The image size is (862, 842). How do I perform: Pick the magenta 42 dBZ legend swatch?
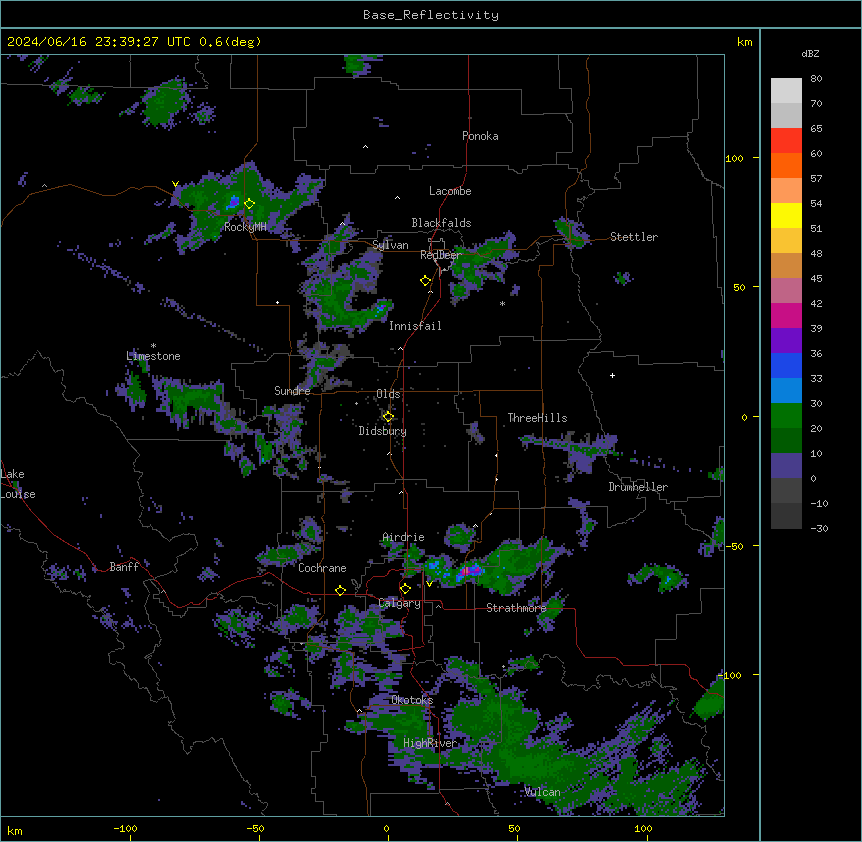[786, 315]
